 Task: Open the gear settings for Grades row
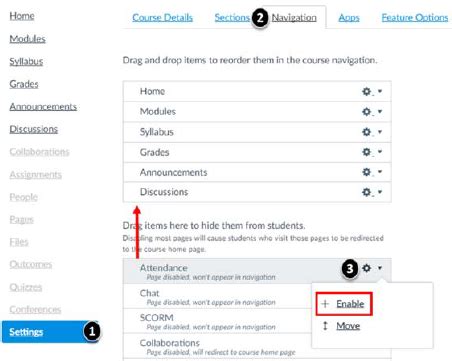[x=367, y=152]
